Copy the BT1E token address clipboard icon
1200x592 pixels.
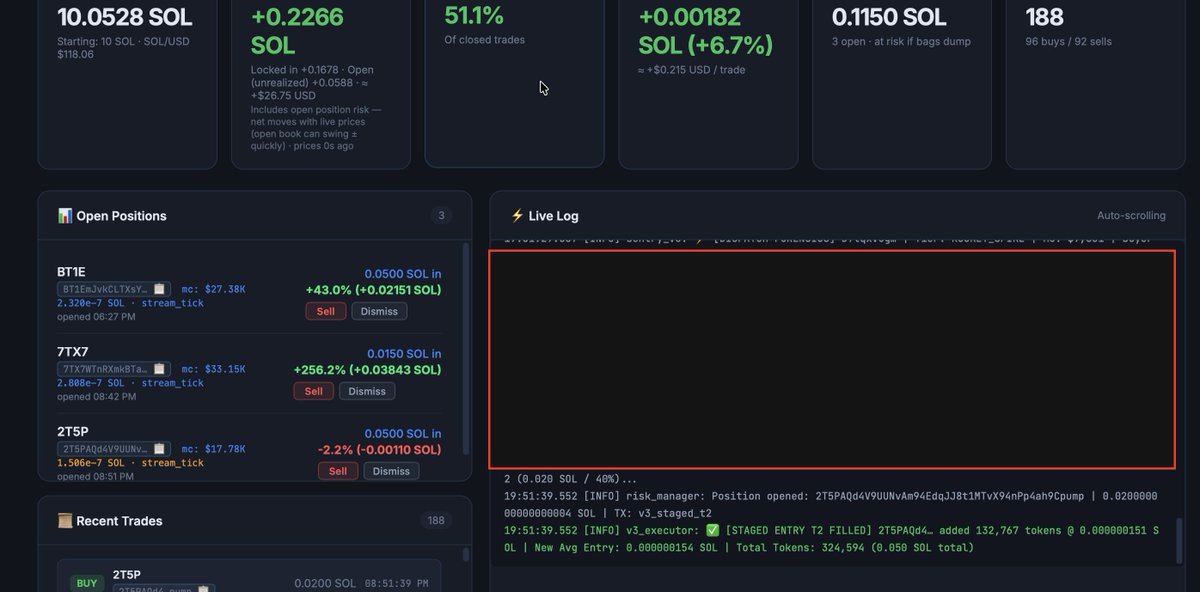(159, 289)
